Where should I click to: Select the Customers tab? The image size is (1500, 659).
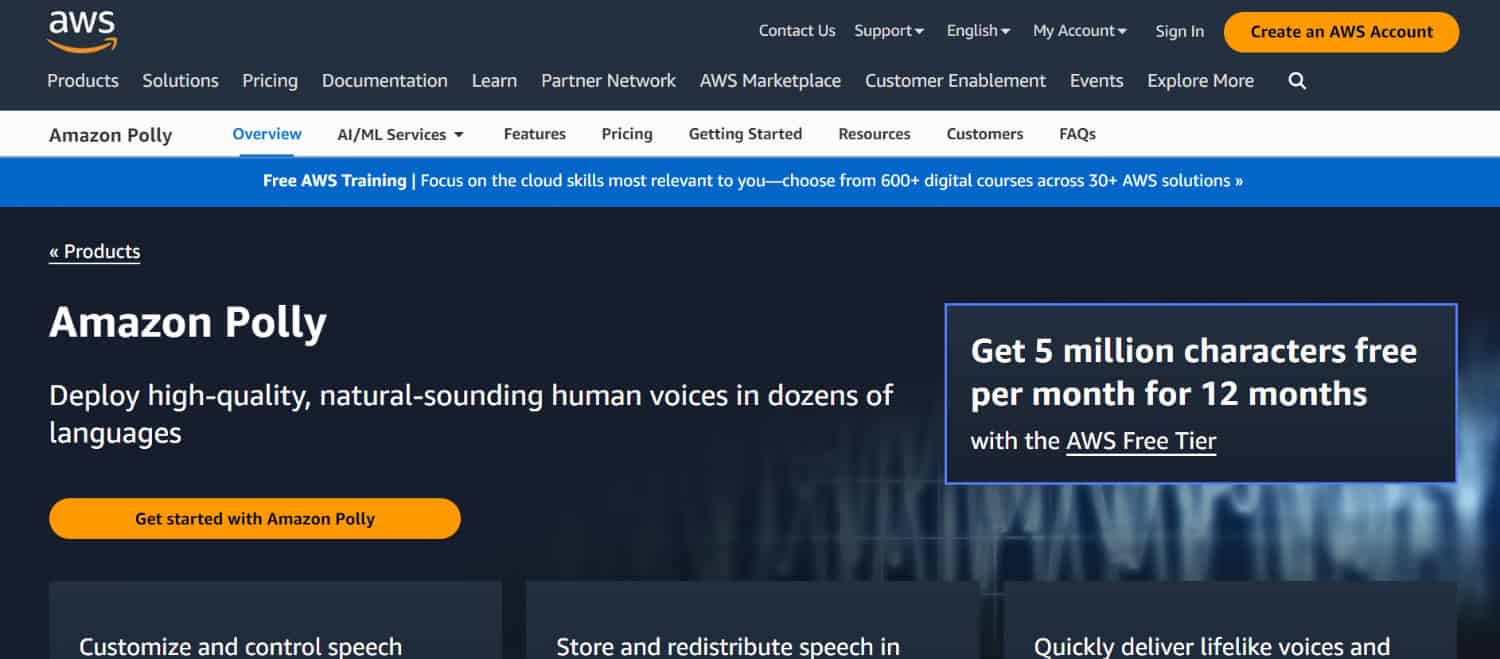[x=985, y=134]
